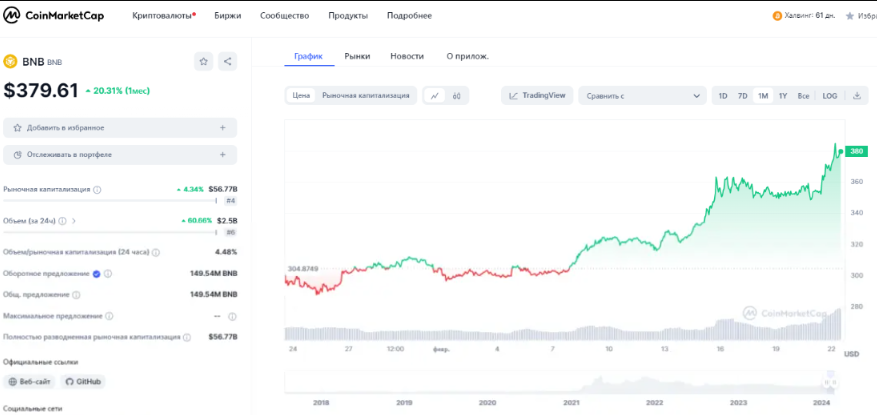Click the CoinMarketCap logo
This screenshot has height=415, width=877.
tap(54, 16)
